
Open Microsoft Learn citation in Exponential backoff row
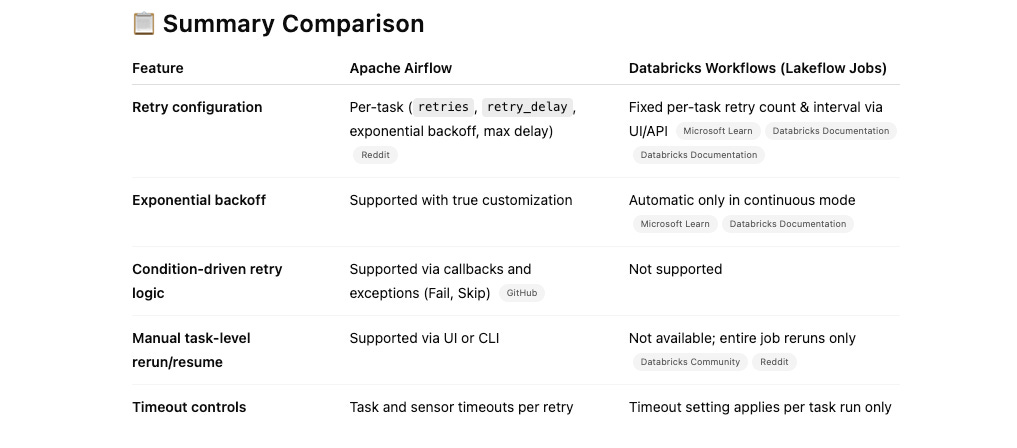click(x=675, y=224)
